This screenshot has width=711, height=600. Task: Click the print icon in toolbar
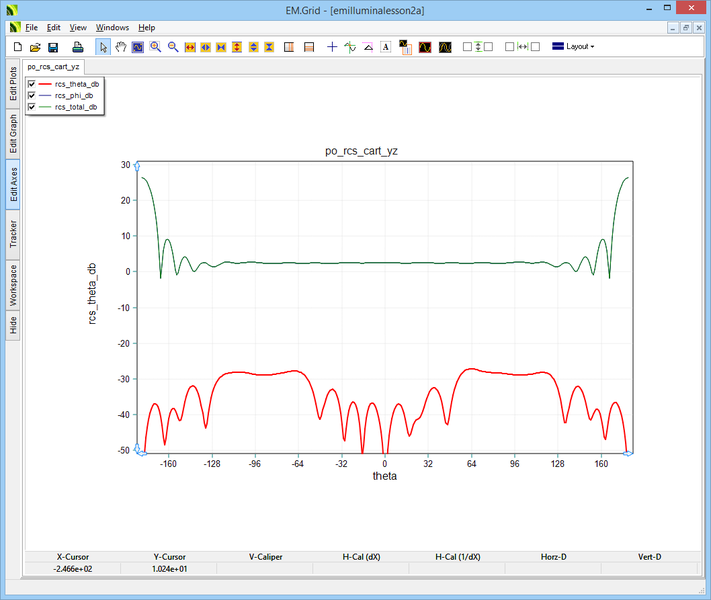pos(78,47)
